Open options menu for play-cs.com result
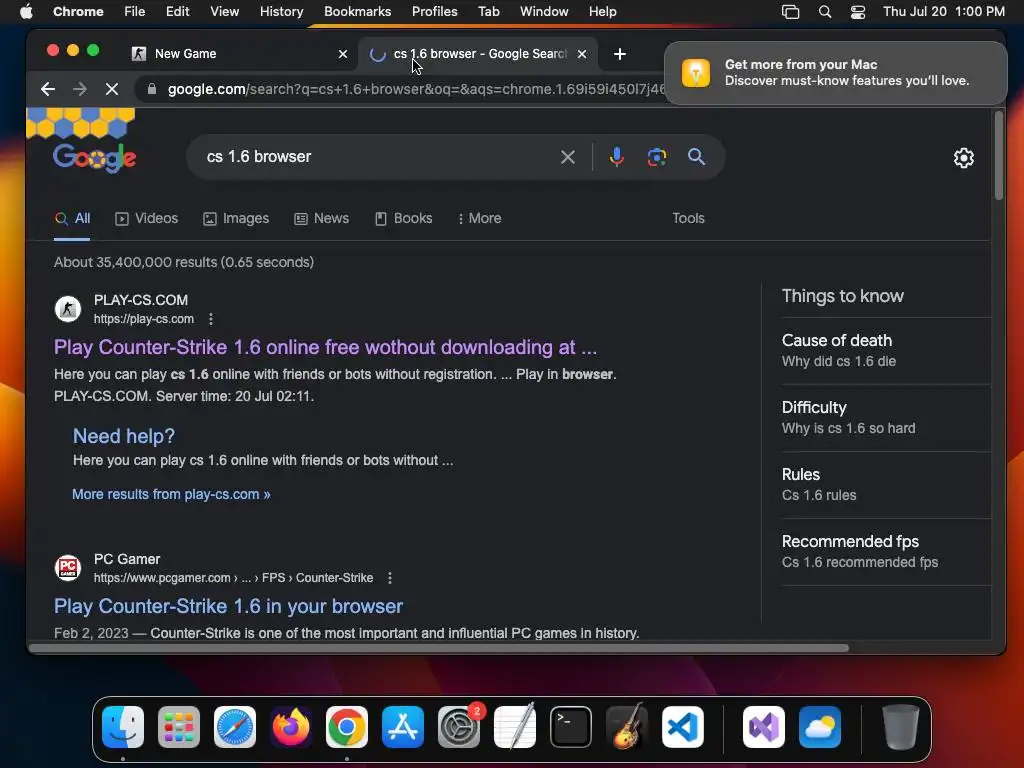This screenshot has height=768, width=1024. click(210, 319)
